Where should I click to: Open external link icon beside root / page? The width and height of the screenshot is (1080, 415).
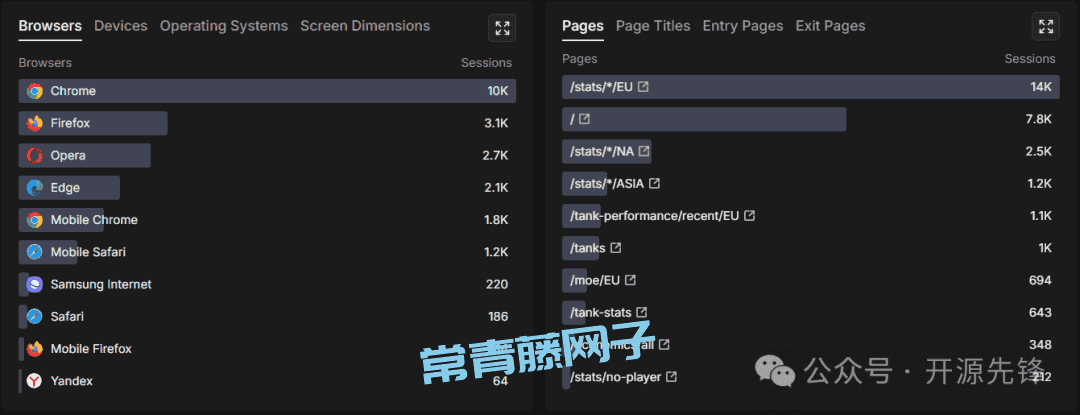[x=584, y=119]
